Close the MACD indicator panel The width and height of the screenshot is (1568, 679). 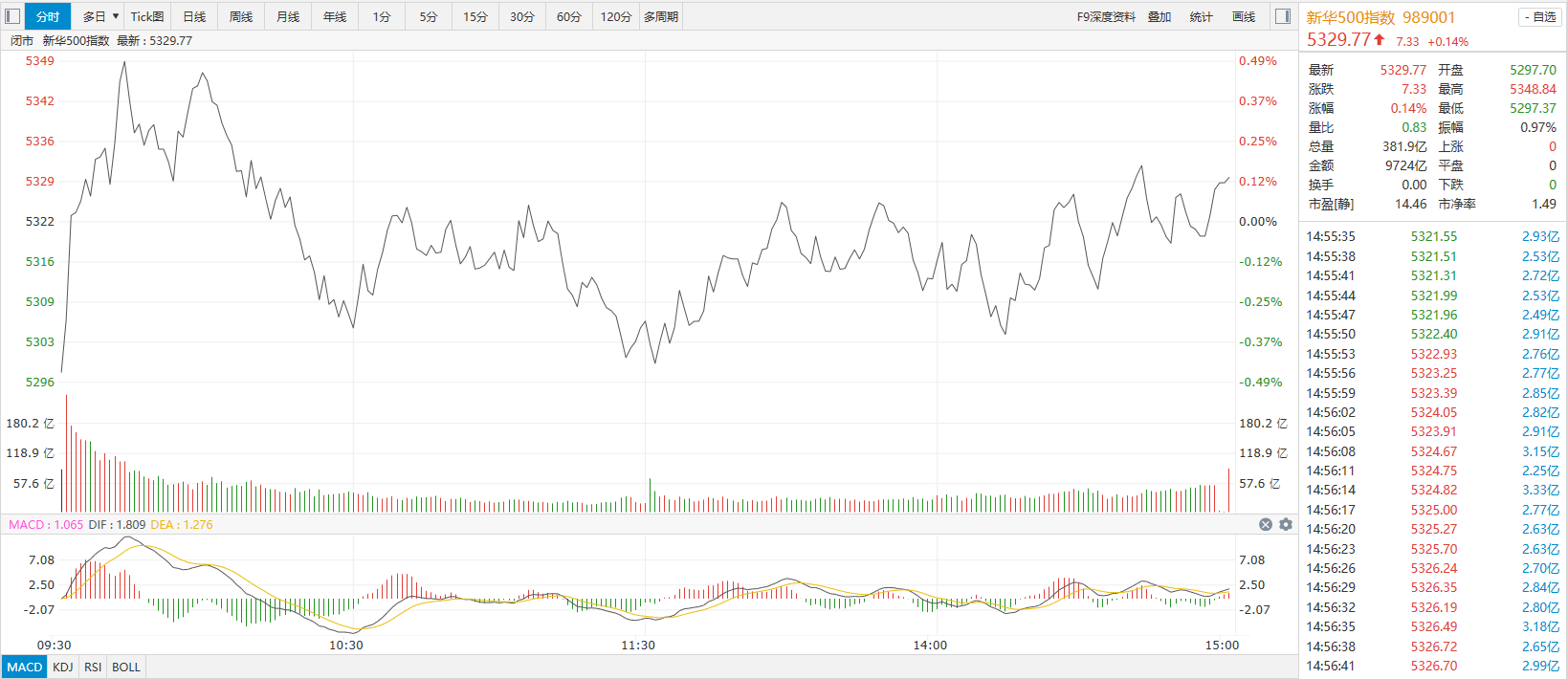point(1266,524)
